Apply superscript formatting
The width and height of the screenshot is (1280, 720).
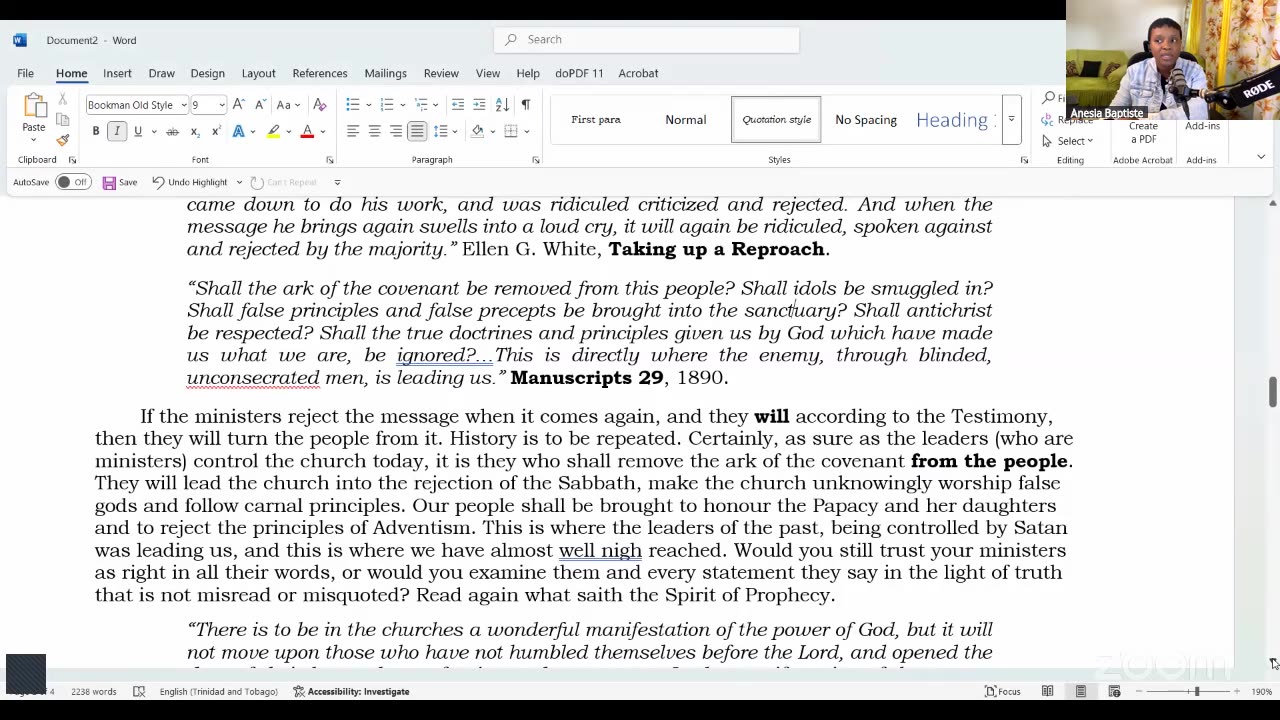pyautogui.click(x=216, y=132)
